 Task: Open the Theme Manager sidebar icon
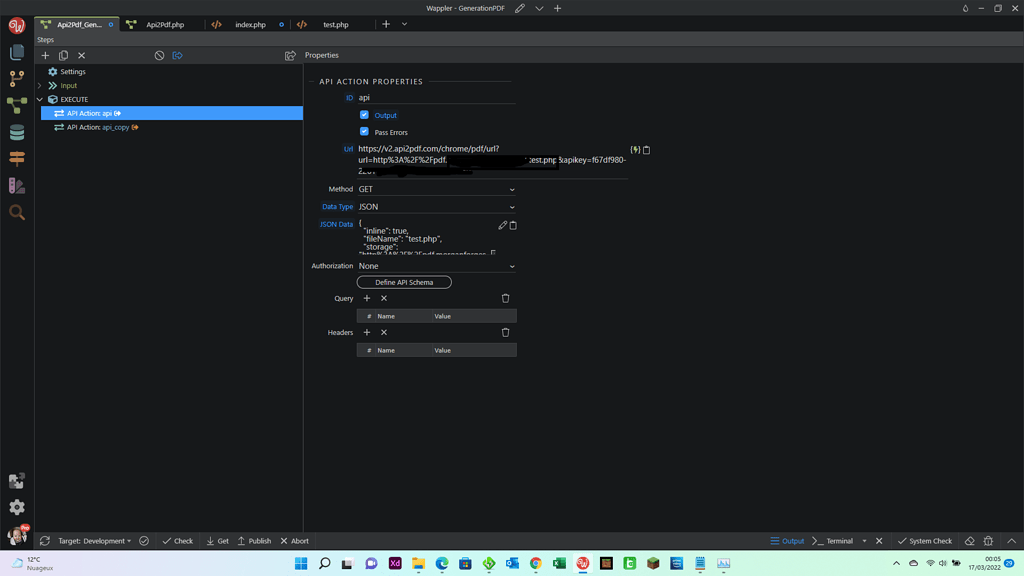pos(17,185)
